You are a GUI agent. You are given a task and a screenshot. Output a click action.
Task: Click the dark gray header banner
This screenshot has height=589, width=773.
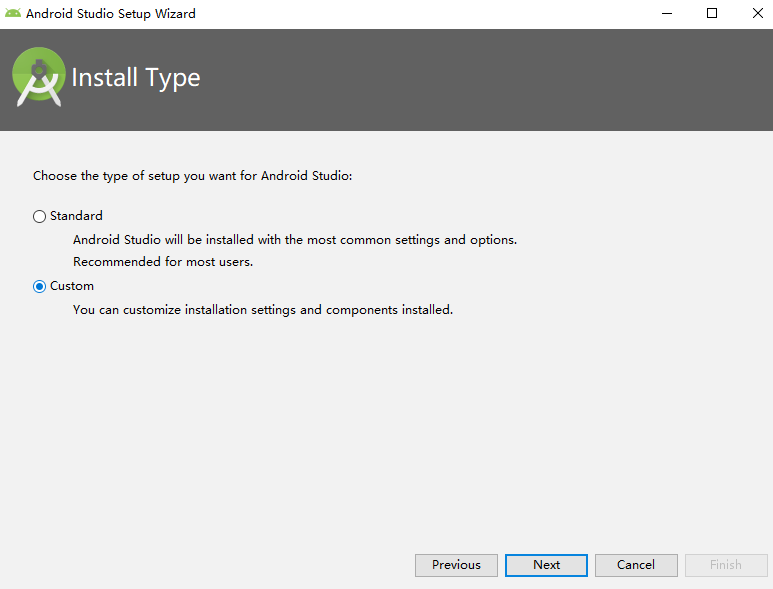[480, 80]
